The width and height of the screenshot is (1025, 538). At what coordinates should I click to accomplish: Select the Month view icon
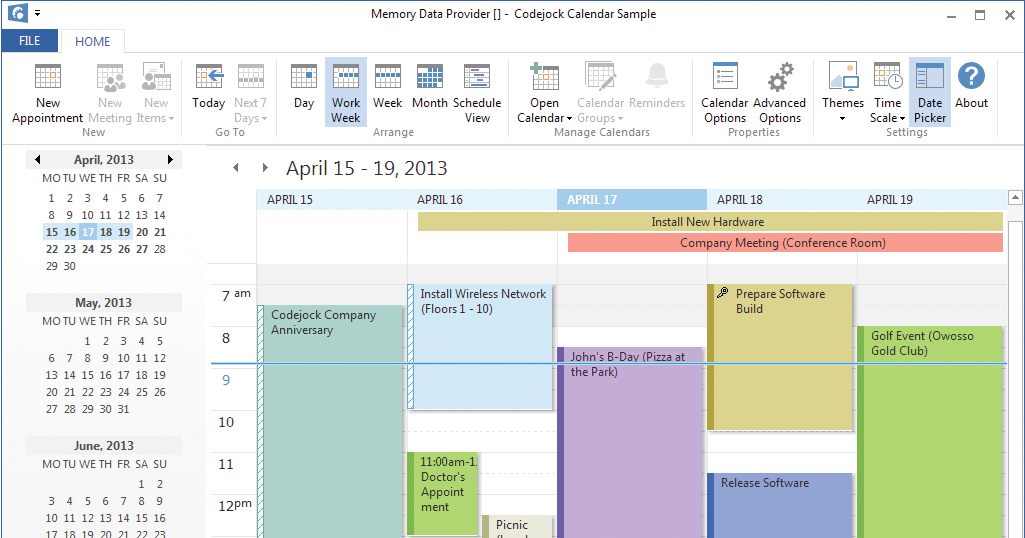[x=430, y=78]
